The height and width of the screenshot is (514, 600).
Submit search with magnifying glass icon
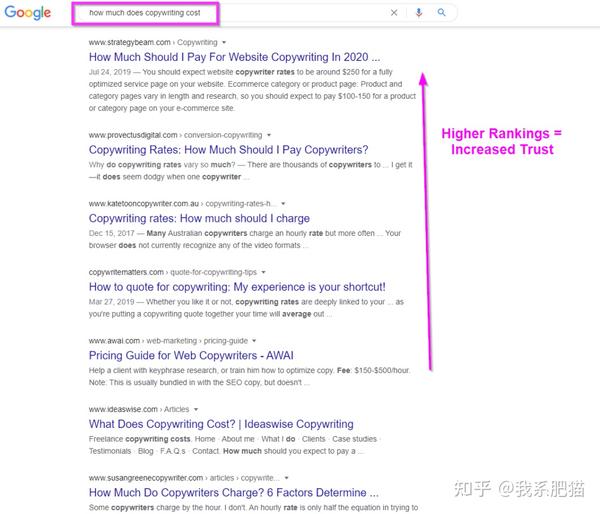click(x=442, y=13)
